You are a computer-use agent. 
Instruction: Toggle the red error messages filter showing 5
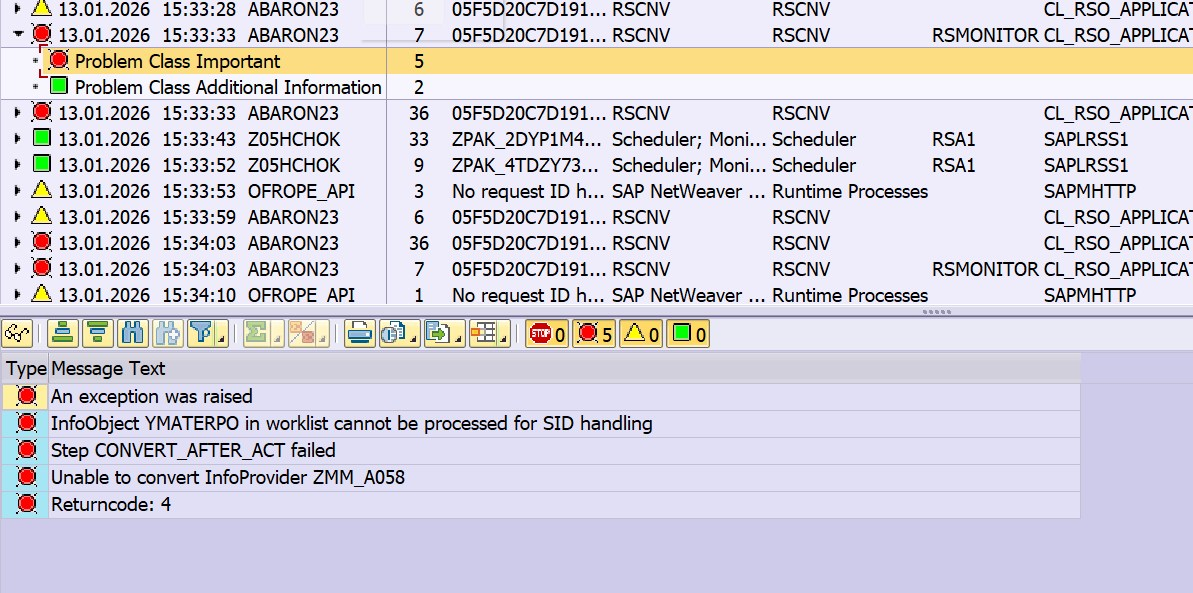point(594,334)
